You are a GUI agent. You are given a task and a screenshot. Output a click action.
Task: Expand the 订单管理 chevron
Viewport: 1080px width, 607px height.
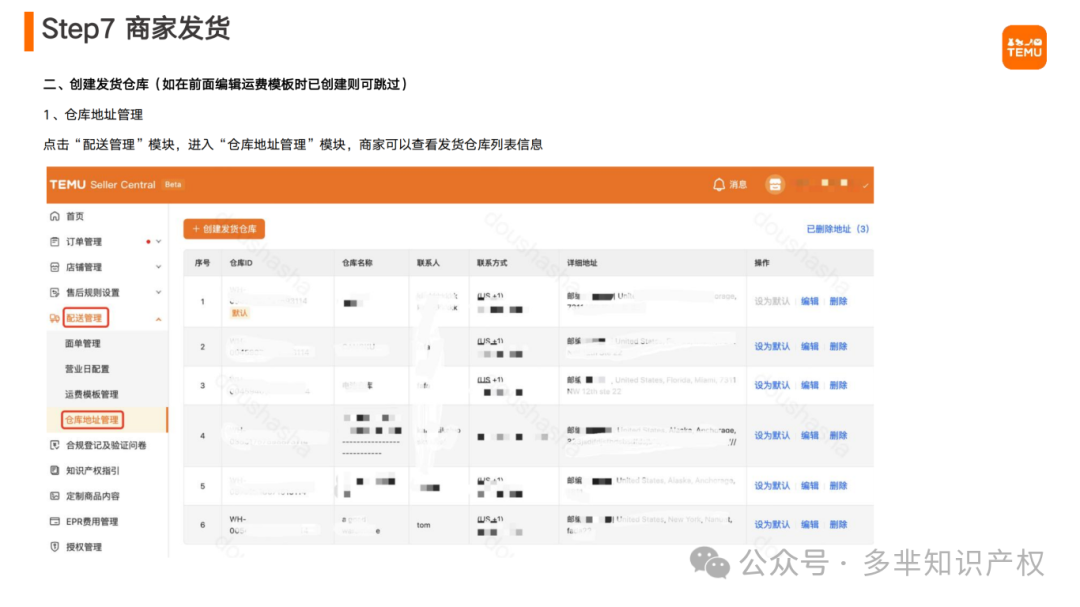point(158,242)
